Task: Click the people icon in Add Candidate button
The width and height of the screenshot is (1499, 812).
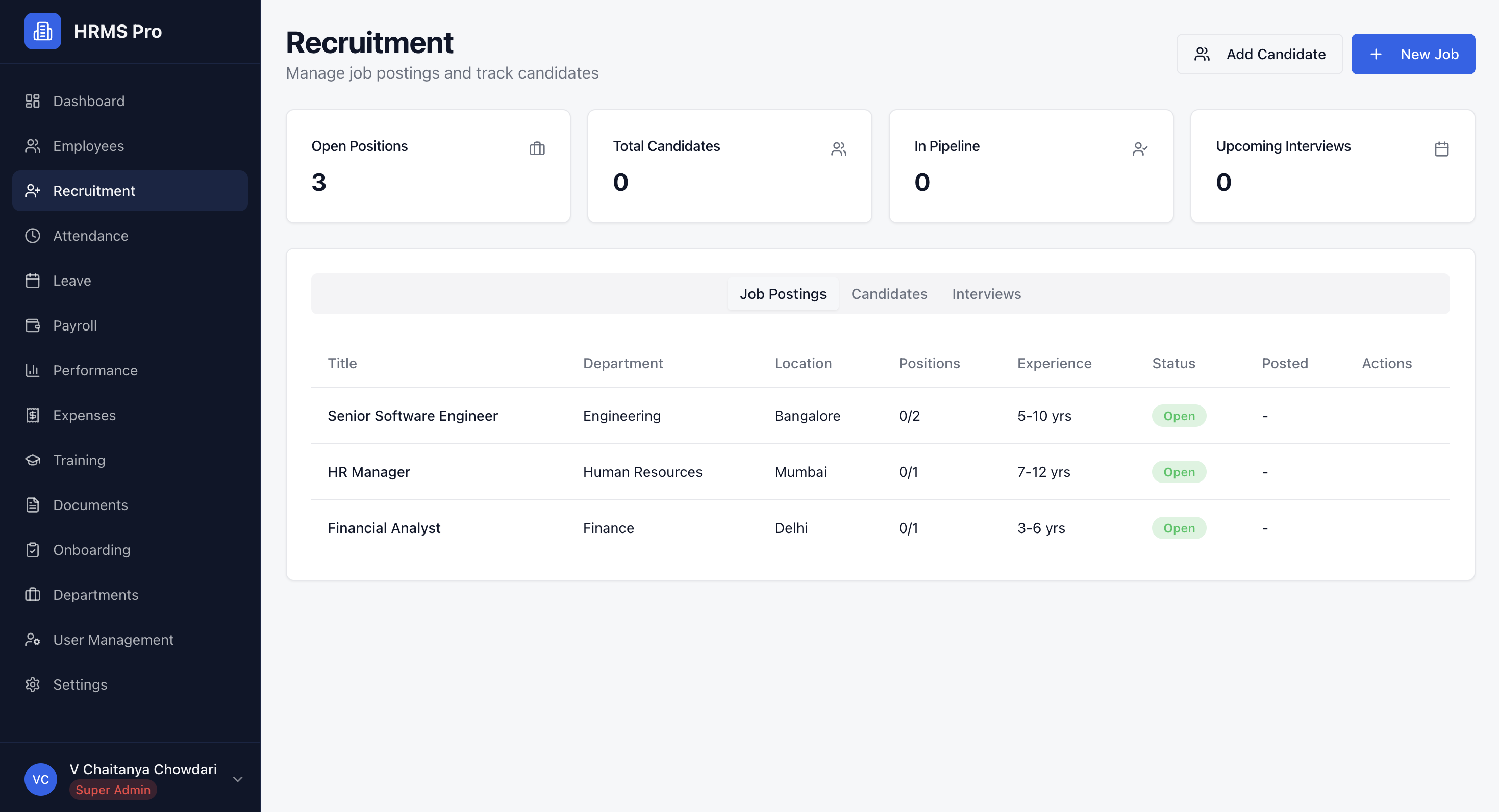Action: coord(1202,54)
